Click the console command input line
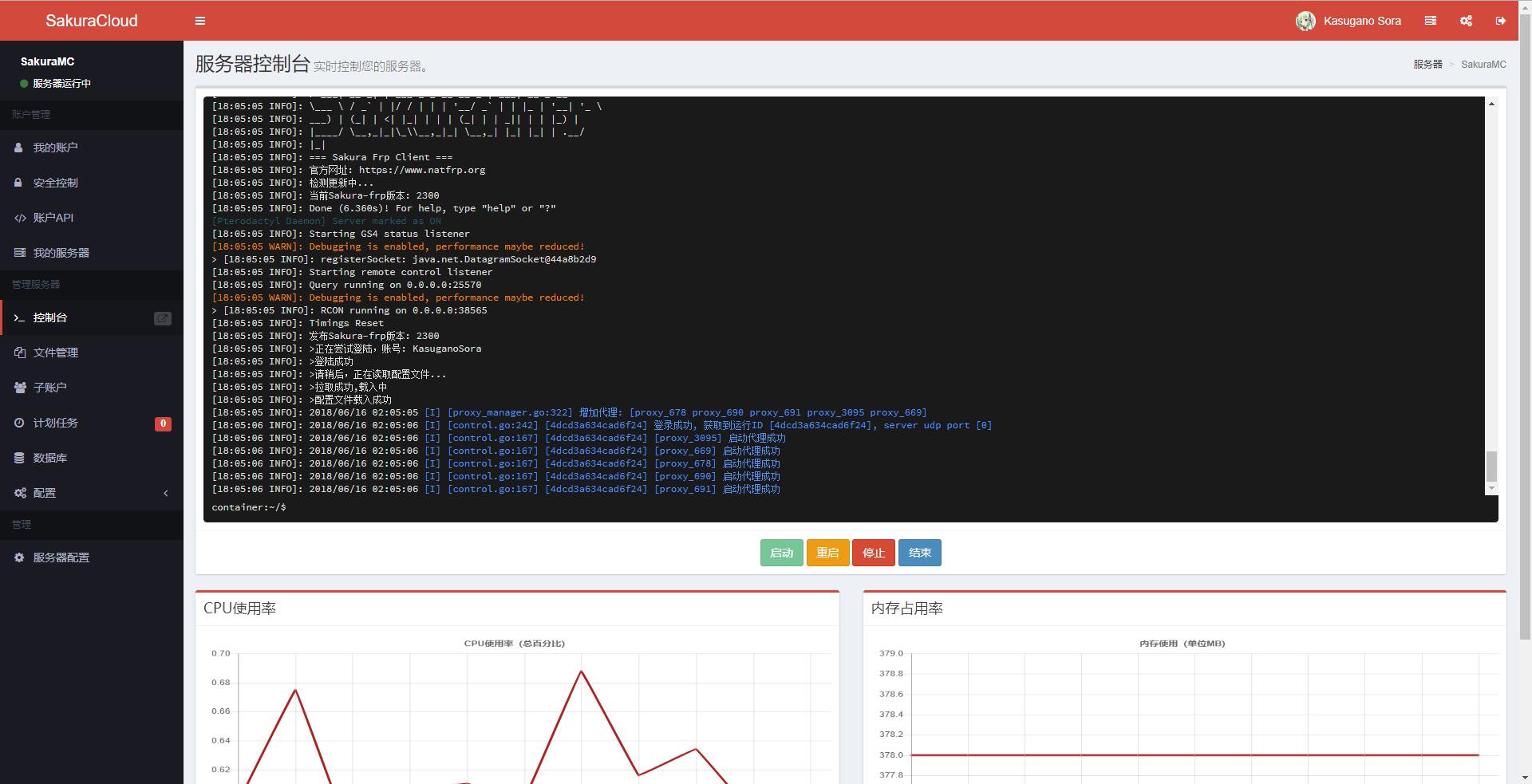This screenshot has height=784, width=1532. [798, 507]
